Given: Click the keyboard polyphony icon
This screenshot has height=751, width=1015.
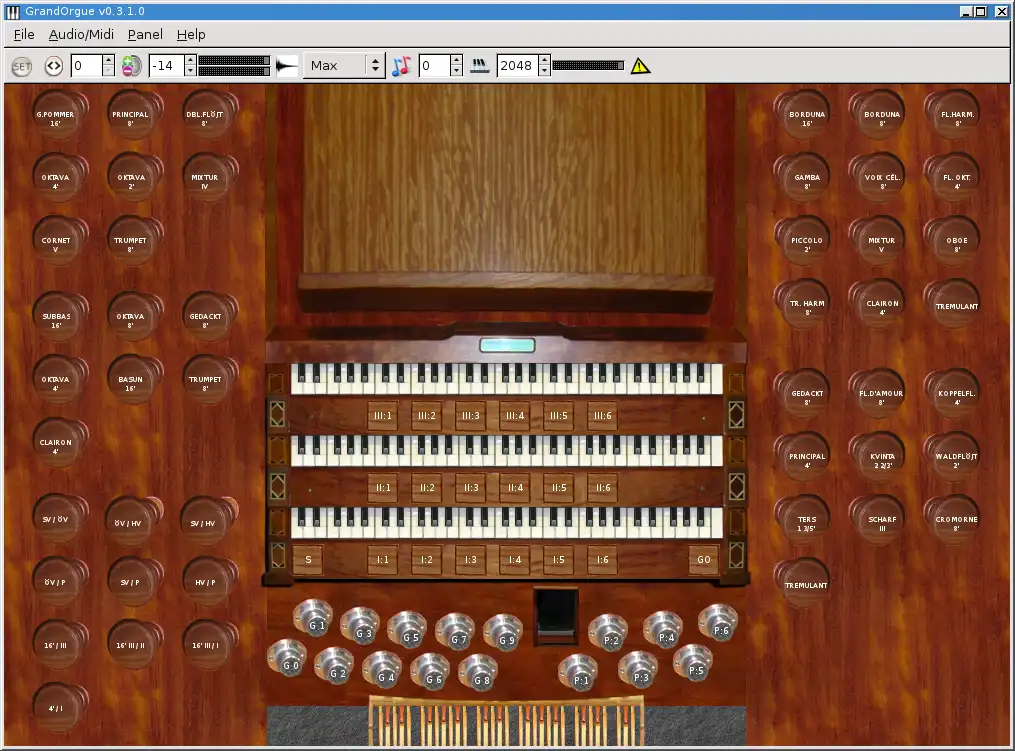Looking at the screenshot, I should (x=480, y=66).
